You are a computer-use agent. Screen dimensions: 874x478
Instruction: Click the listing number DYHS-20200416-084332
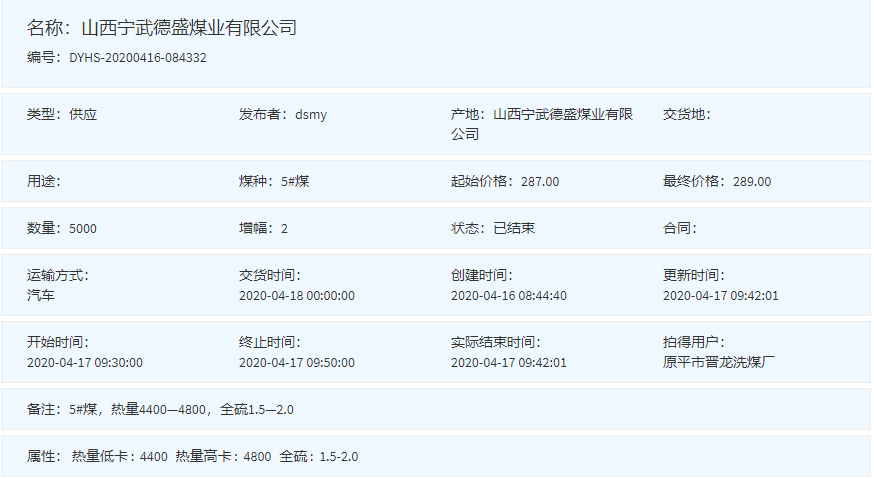coord(138,57)
